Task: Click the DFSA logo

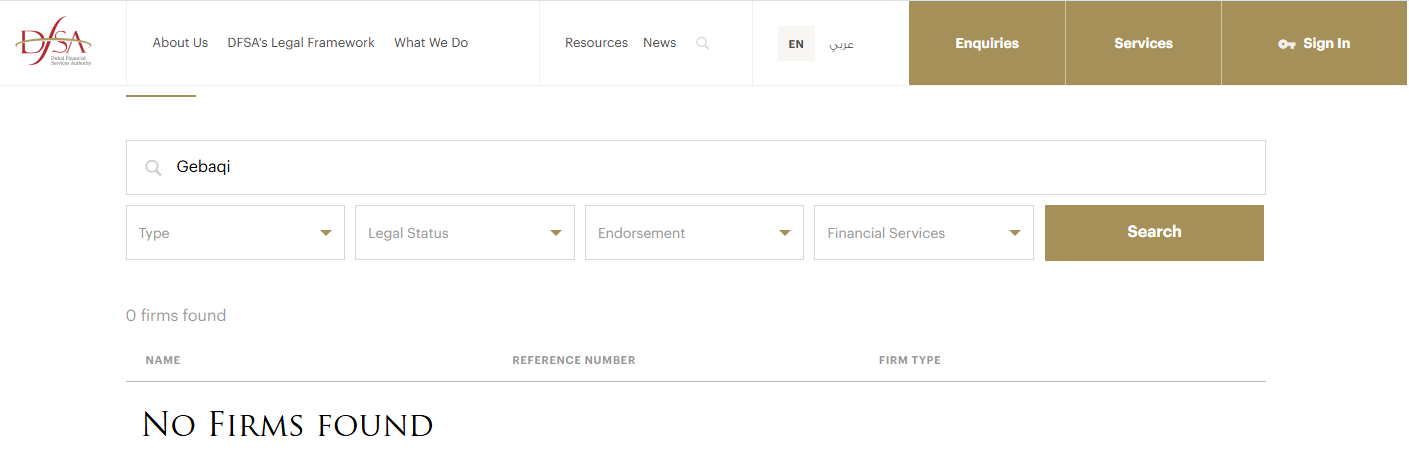Action: click(x=54, y=42)
